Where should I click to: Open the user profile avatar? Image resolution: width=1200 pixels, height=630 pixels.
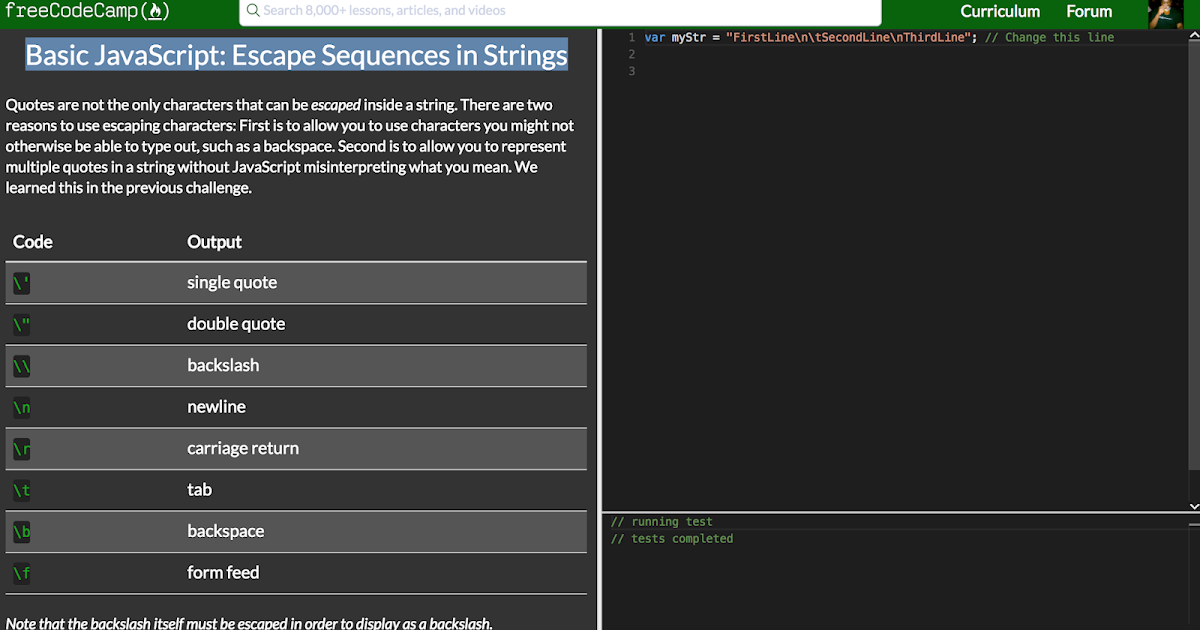[x=1165, y=13]
